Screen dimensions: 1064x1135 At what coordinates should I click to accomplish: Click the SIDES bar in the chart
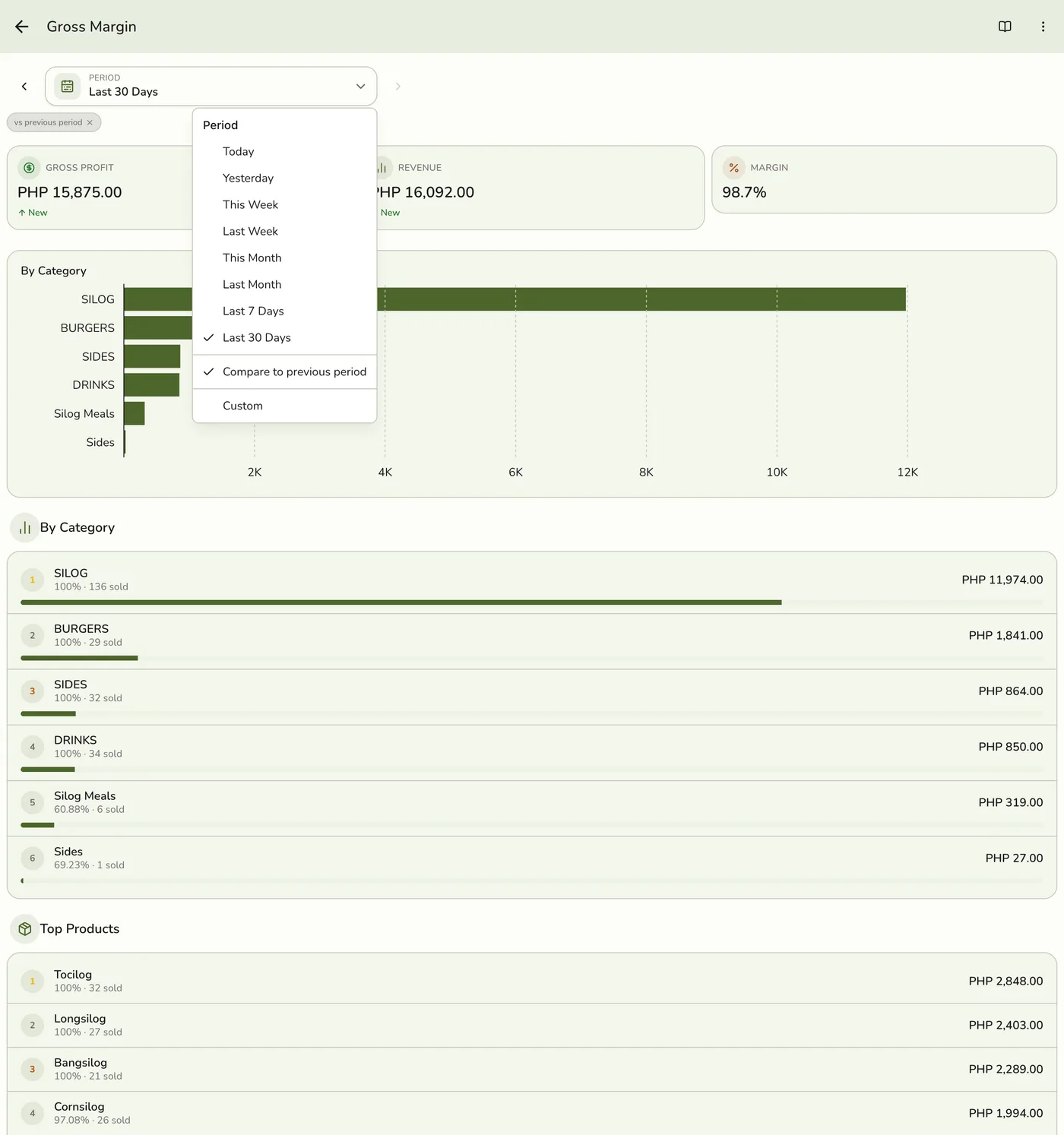[x=152, y=356]
